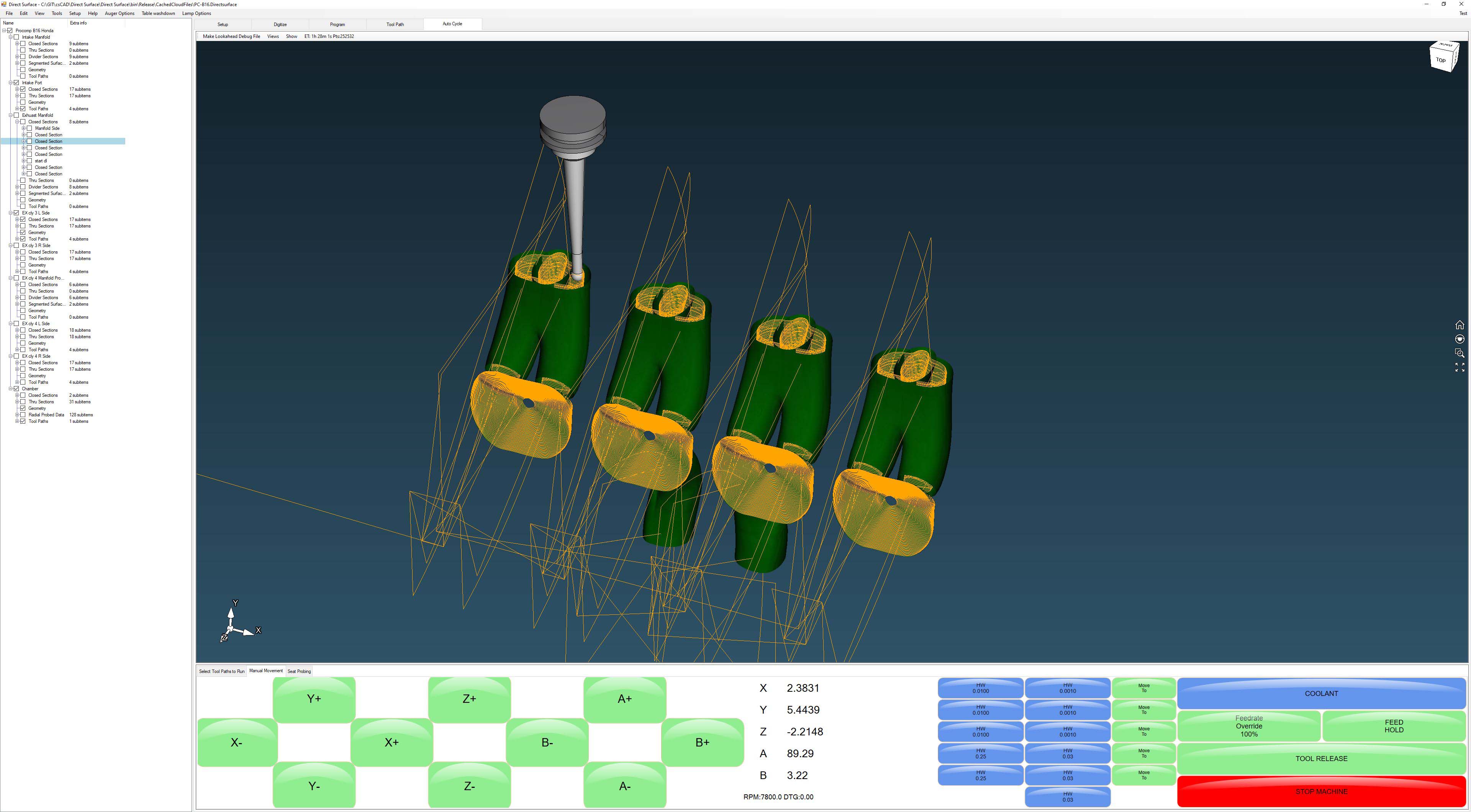This screenshot has width=1471, height=812.
Task: Click the lone bottom HW 0.03 button
Action: coord(1067,797)
